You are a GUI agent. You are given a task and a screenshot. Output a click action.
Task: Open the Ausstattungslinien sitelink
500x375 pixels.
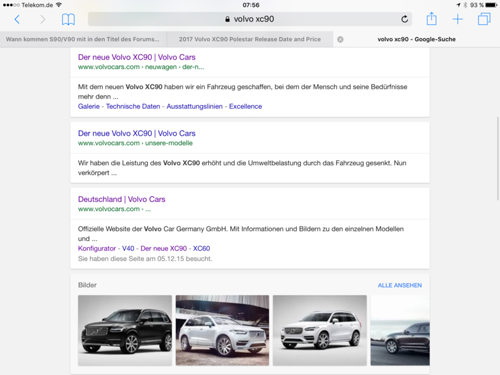coord(195,106)
